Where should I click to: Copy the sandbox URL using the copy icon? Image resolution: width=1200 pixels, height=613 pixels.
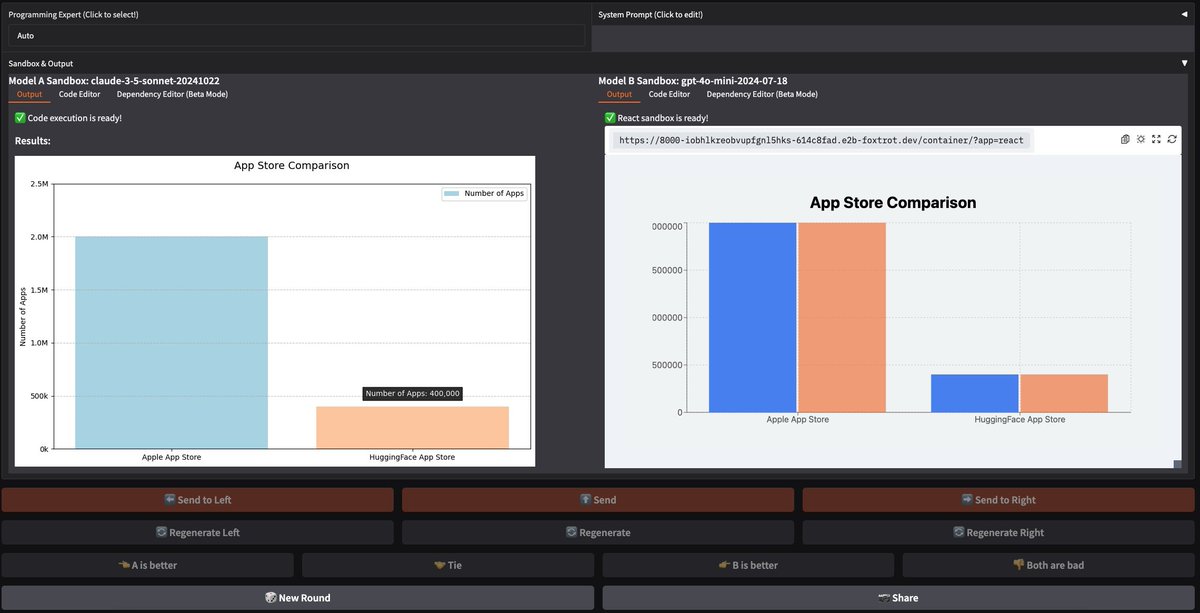1124,139
